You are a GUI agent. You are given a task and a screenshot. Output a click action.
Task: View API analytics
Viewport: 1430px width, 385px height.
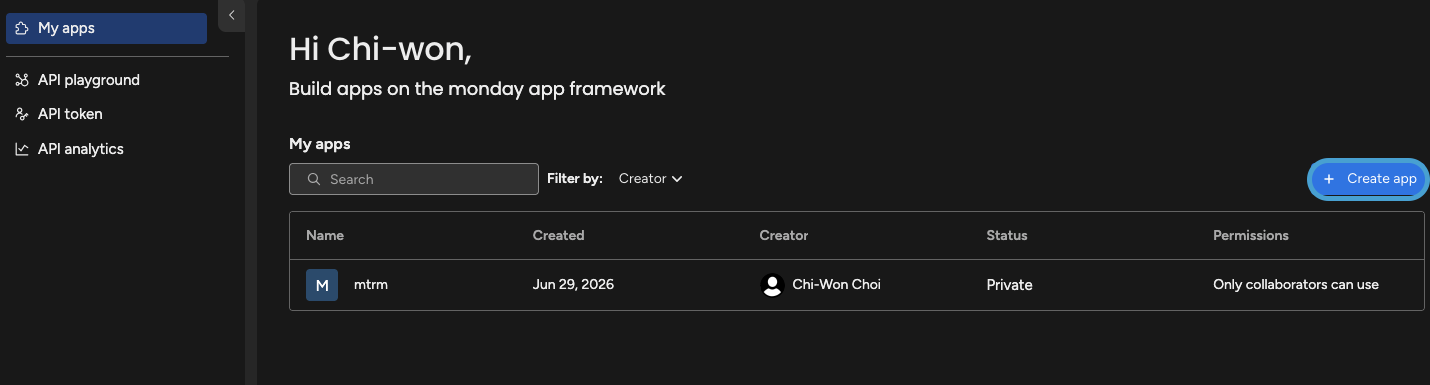coord(80,149)
